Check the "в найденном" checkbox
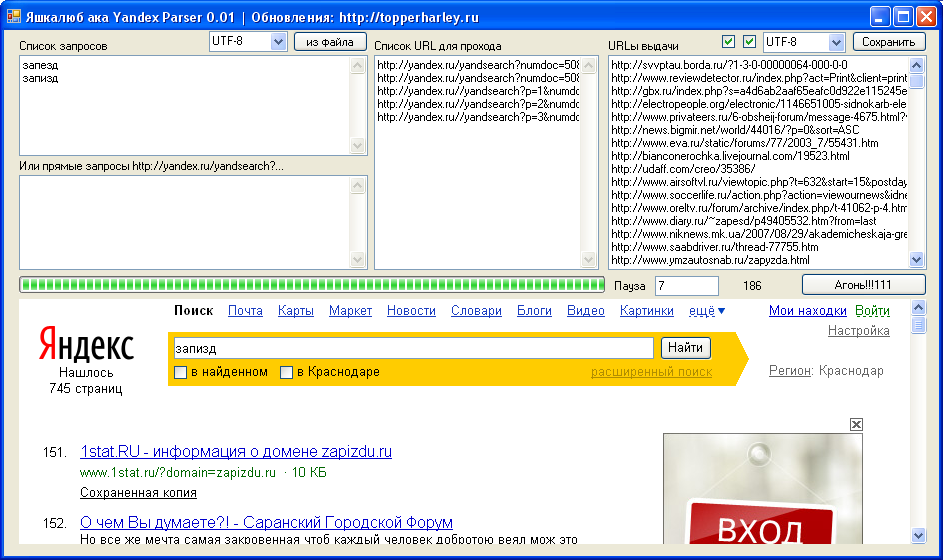Screen dimensions: 943x560 180,372
